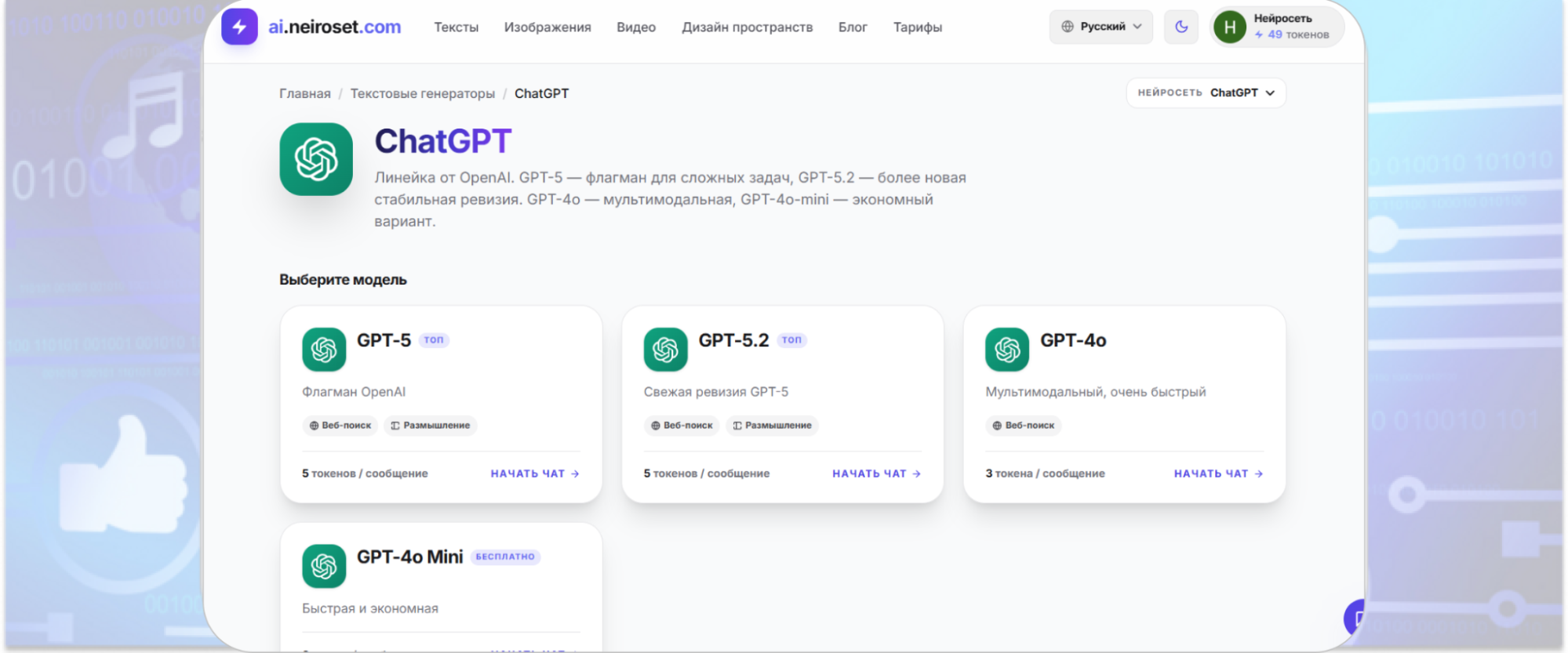The height and width of the screenshot is (653, 1568).
Task: Select the GPT-4o Mini model title
Action: click(x=410, y=557)
